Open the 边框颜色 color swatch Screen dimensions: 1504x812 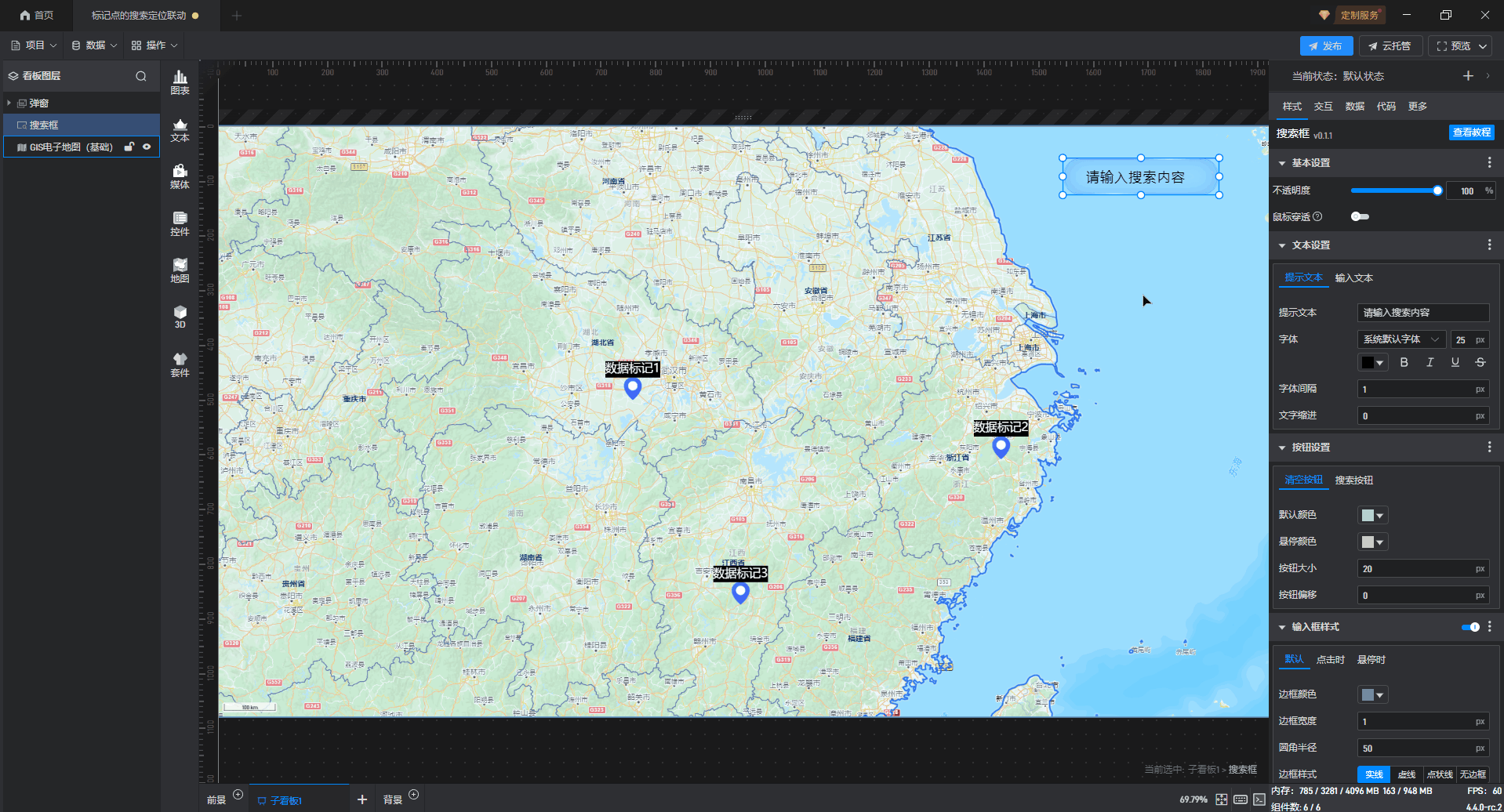(1372, 694)
